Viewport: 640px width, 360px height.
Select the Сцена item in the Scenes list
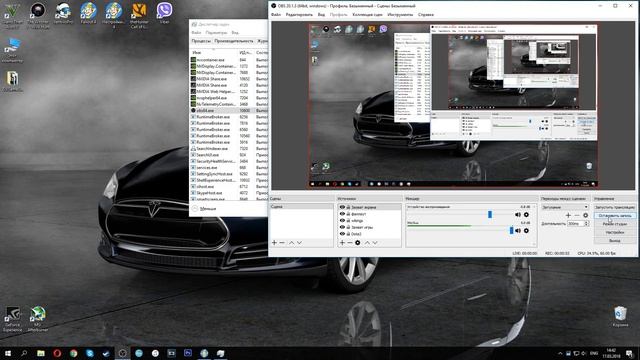click(x=301, y=207)
